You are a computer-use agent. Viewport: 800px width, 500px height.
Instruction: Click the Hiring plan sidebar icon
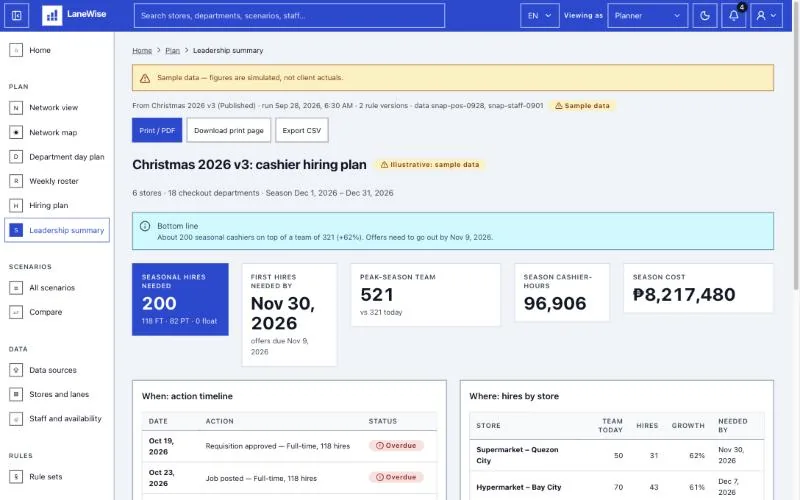point(16,206)
